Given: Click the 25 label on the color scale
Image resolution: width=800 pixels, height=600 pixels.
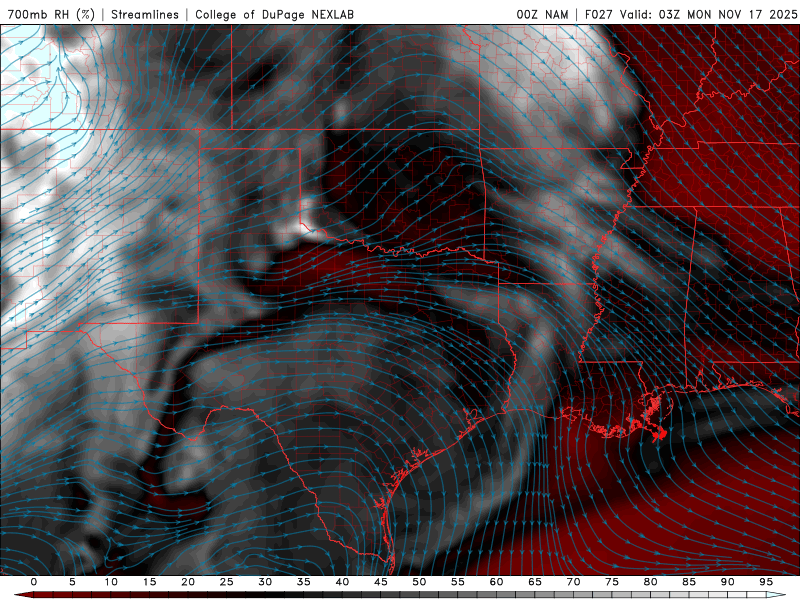Looking at the screenshot, I should [226, 582].
